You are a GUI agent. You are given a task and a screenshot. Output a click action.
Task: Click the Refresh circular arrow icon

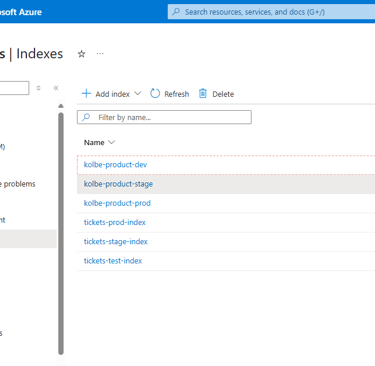click(x=155, y=94)
